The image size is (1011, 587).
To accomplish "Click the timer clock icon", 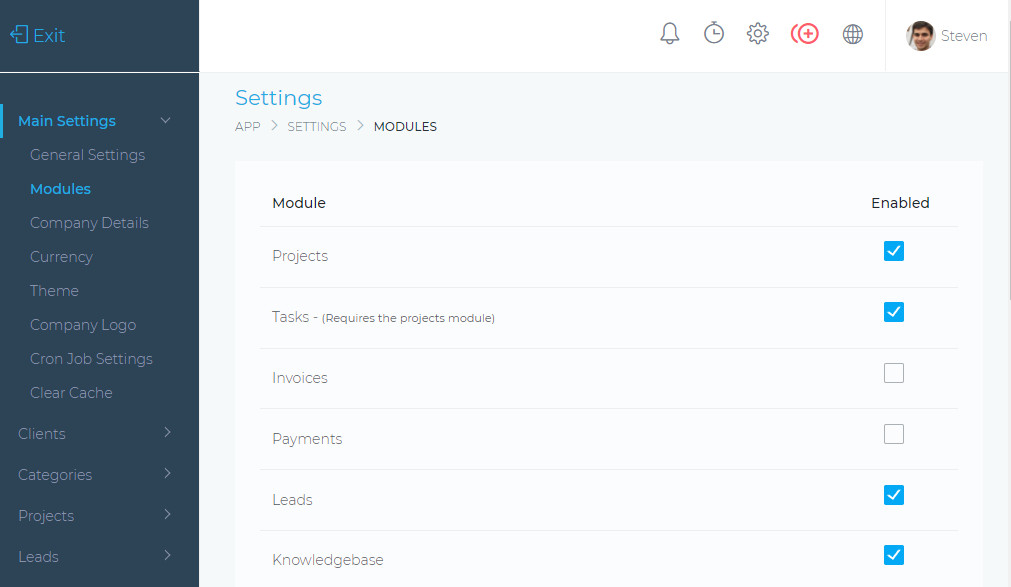I will pos(713,33).
